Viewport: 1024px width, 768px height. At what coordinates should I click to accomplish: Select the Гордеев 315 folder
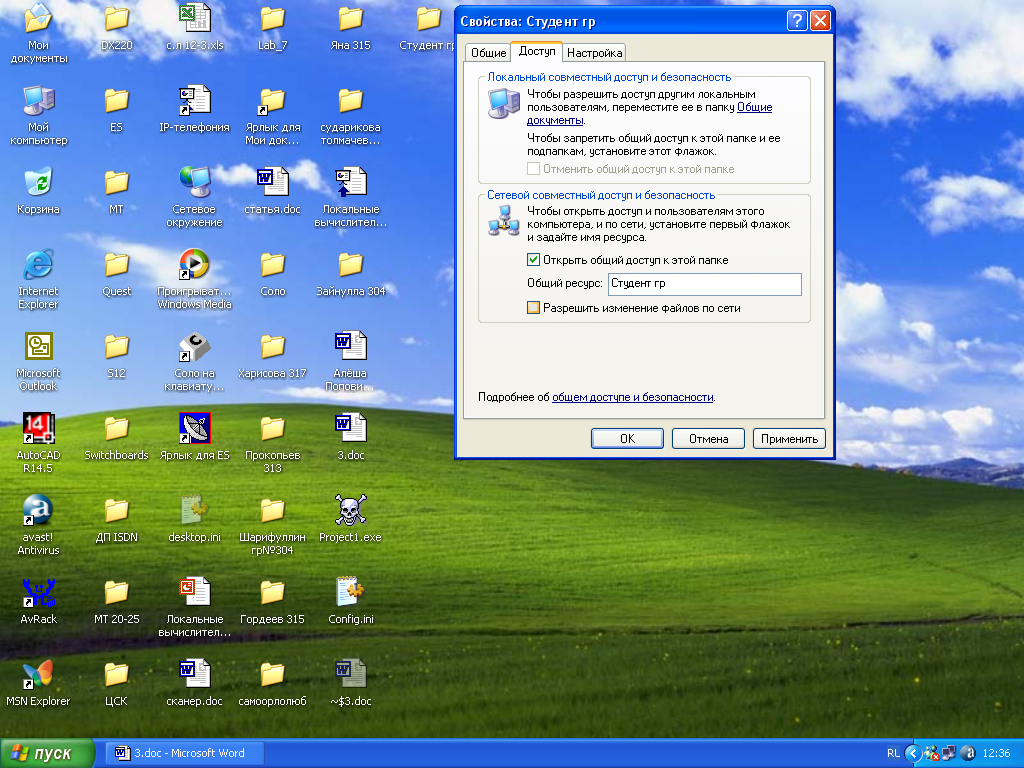coord(272,592)
